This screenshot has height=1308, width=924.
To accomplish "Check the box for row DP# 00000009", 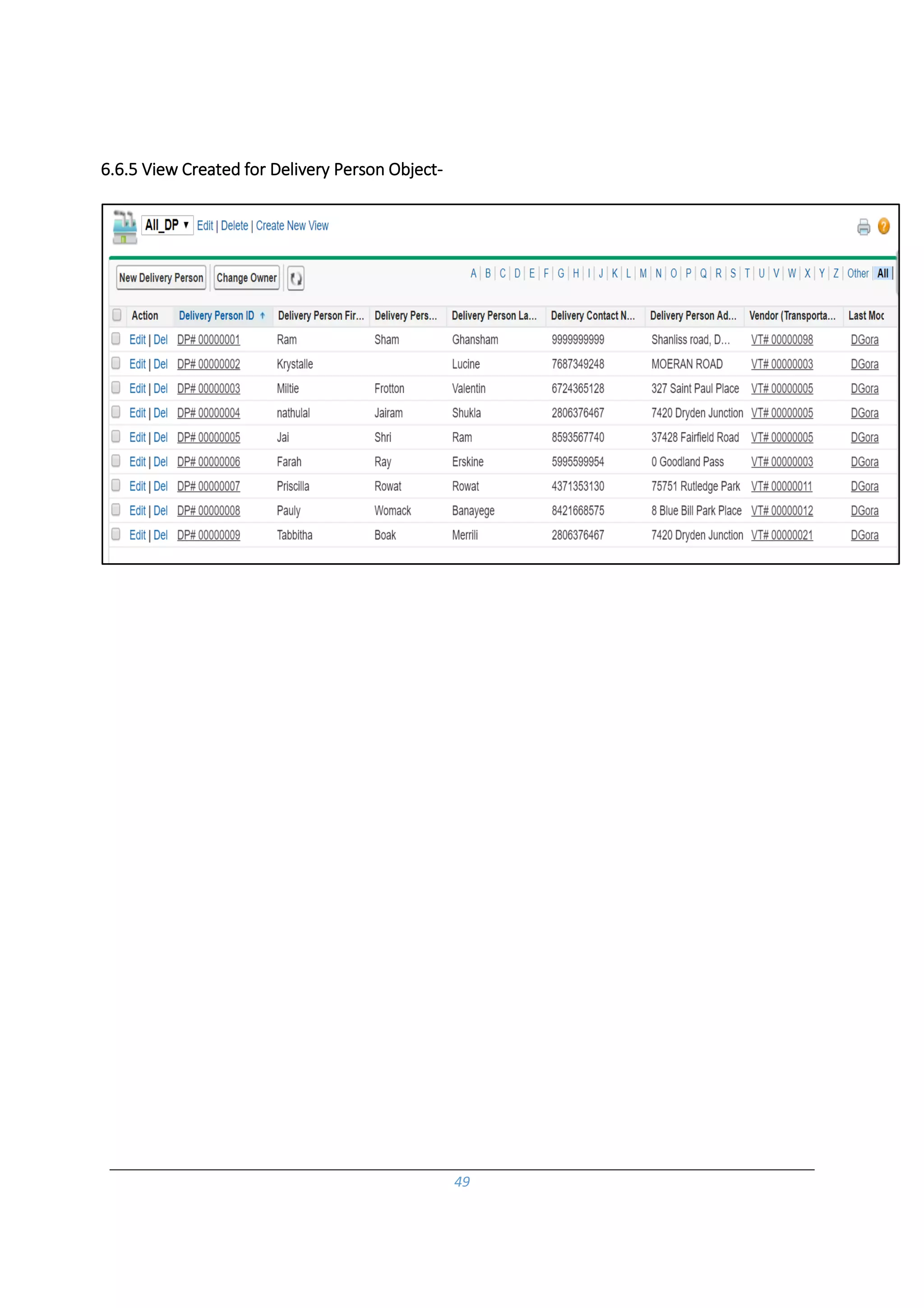I will [116, 535].
